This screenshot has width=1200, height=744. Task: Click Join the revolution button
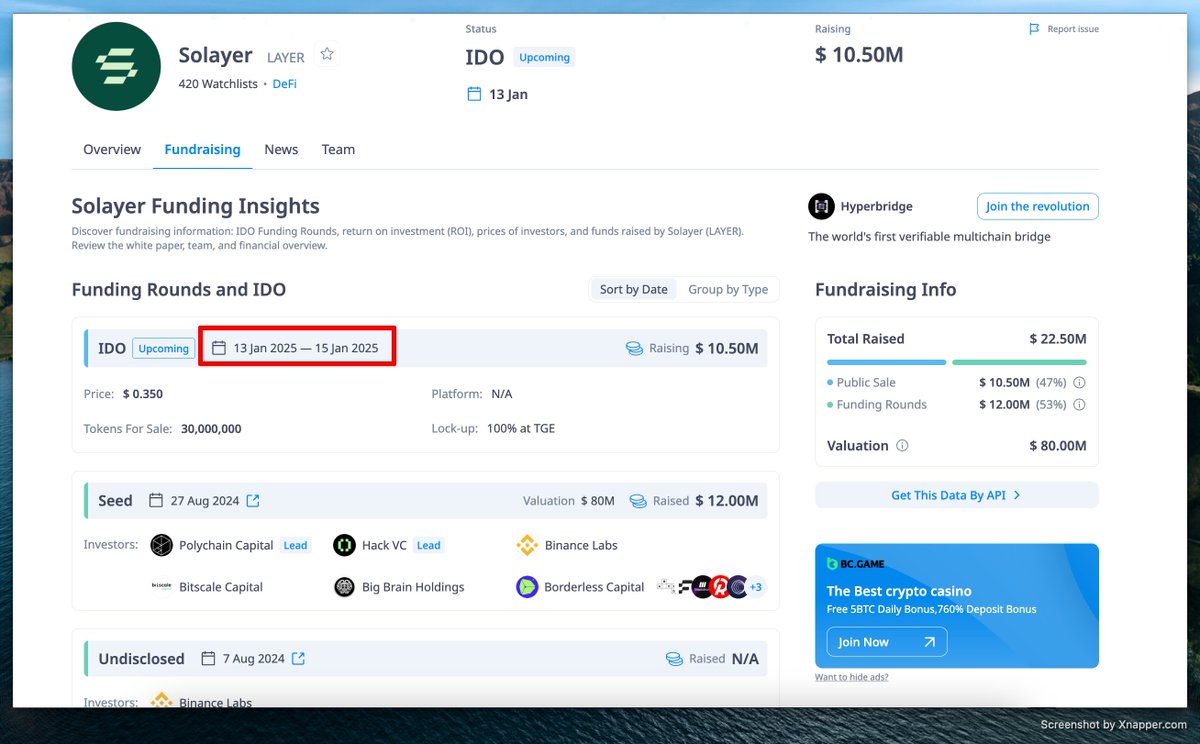coord(1037,206)
